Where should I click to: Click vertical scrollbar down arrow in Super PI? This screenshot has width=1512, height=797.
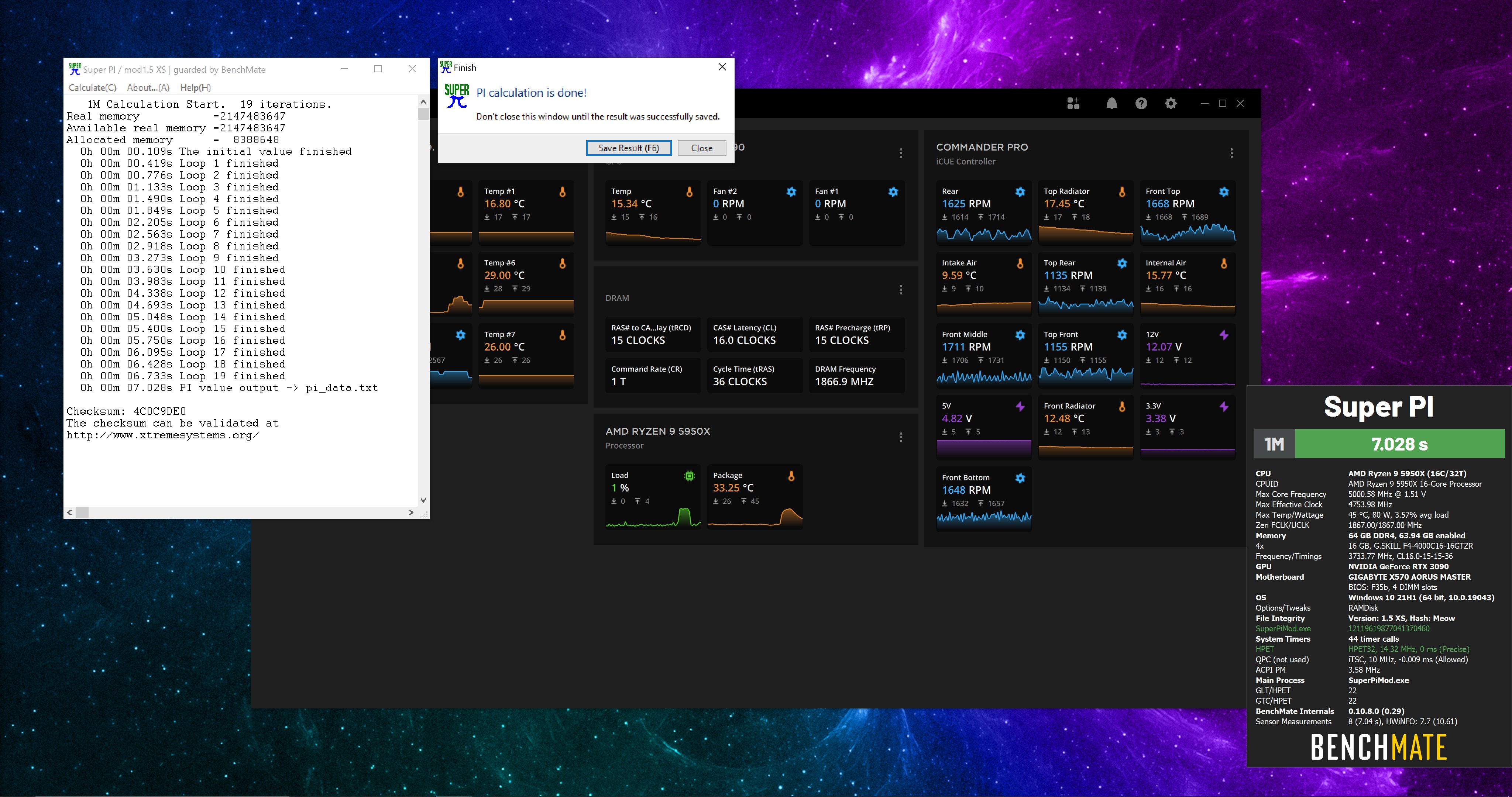(x=423, y=500)
